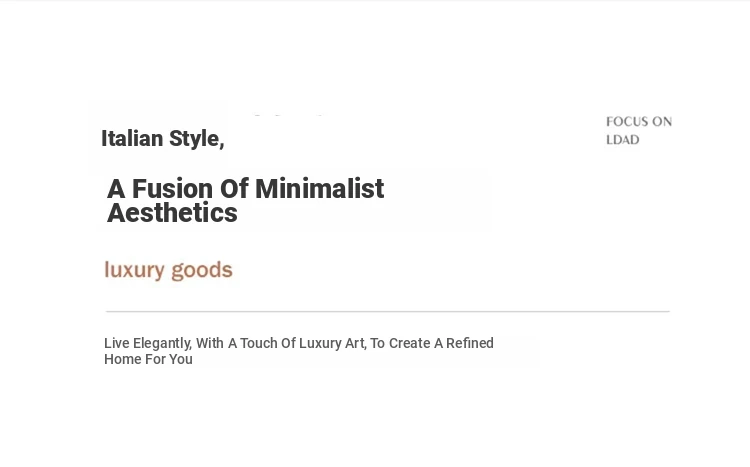Image resolution: width=750 pixels, height=467 pixels.
Task: Click the brown word "goods"
Action: (x=201, y=270)
